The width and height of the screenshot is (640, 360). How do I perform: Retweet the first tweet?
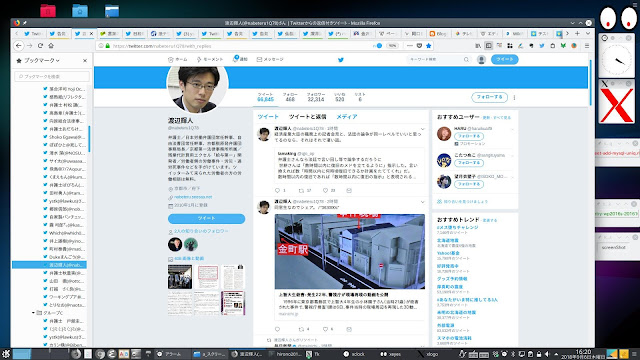(302, 191)
